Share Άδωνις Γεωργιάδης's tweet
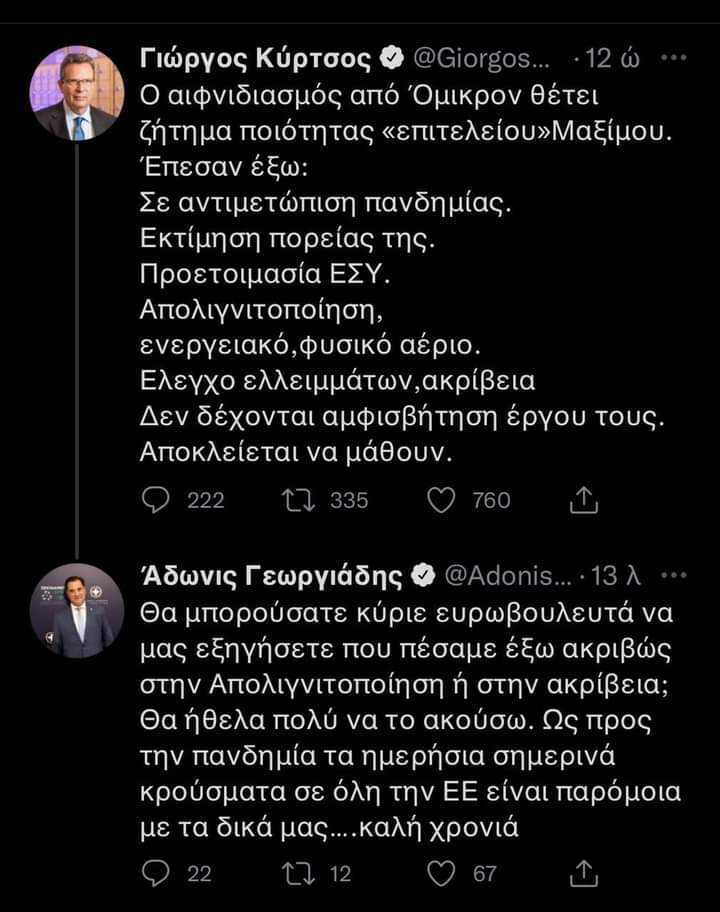This screenshot has width=720, height=912. pyautogui.click(x=582, y=873)
